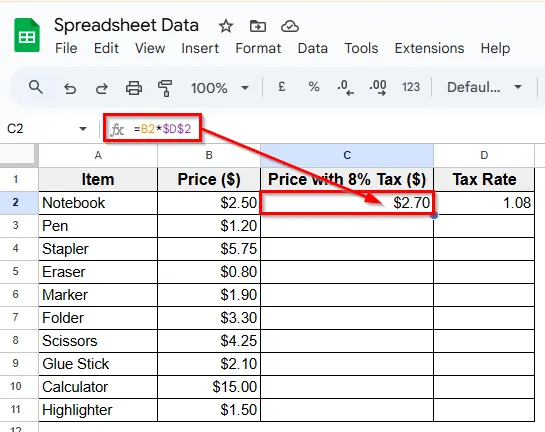545x432 pixels.
Task: Open the Extensions menu
Action: 429,48
